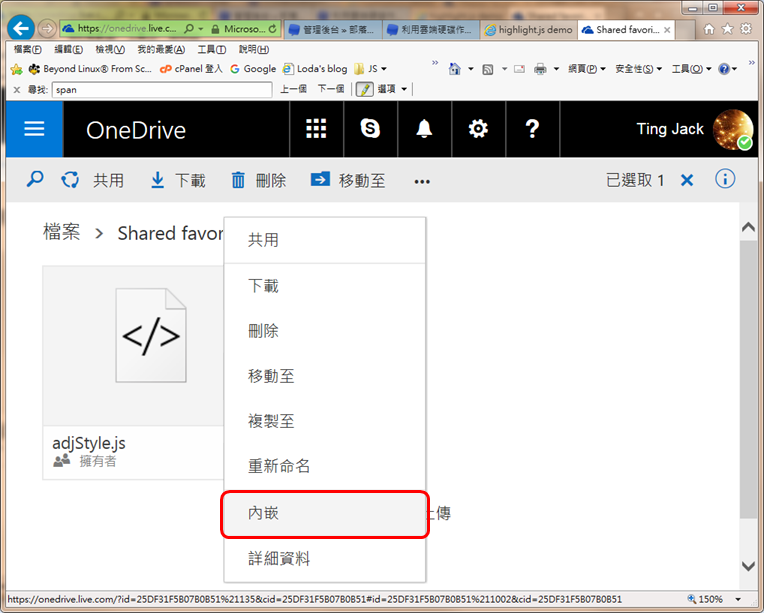Click 下載 in the OneDrive toolbar
Viewport: 764px width, 613px height.
coord(178,180)
